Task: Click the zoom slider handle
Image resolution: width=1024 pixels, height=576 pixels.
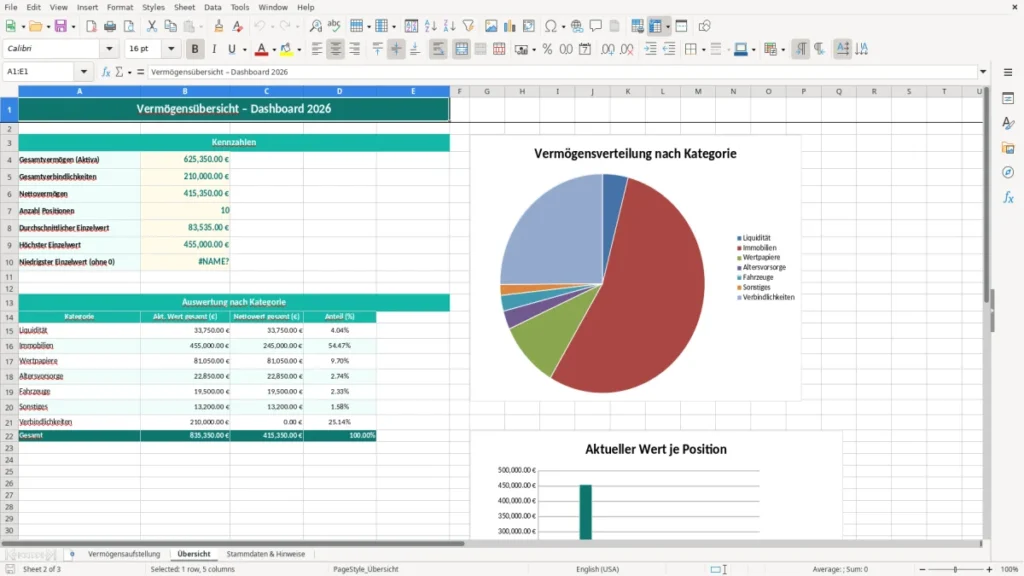Action: (955, 569)
